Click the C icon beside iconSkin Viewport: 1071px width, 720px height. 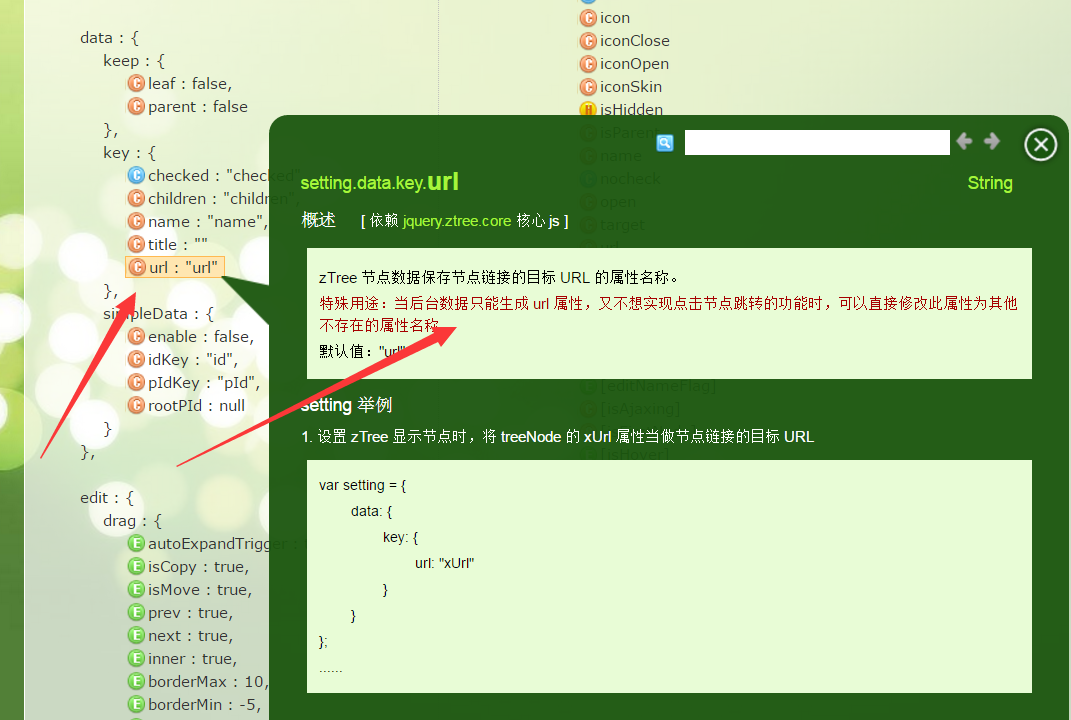point(588,87)
